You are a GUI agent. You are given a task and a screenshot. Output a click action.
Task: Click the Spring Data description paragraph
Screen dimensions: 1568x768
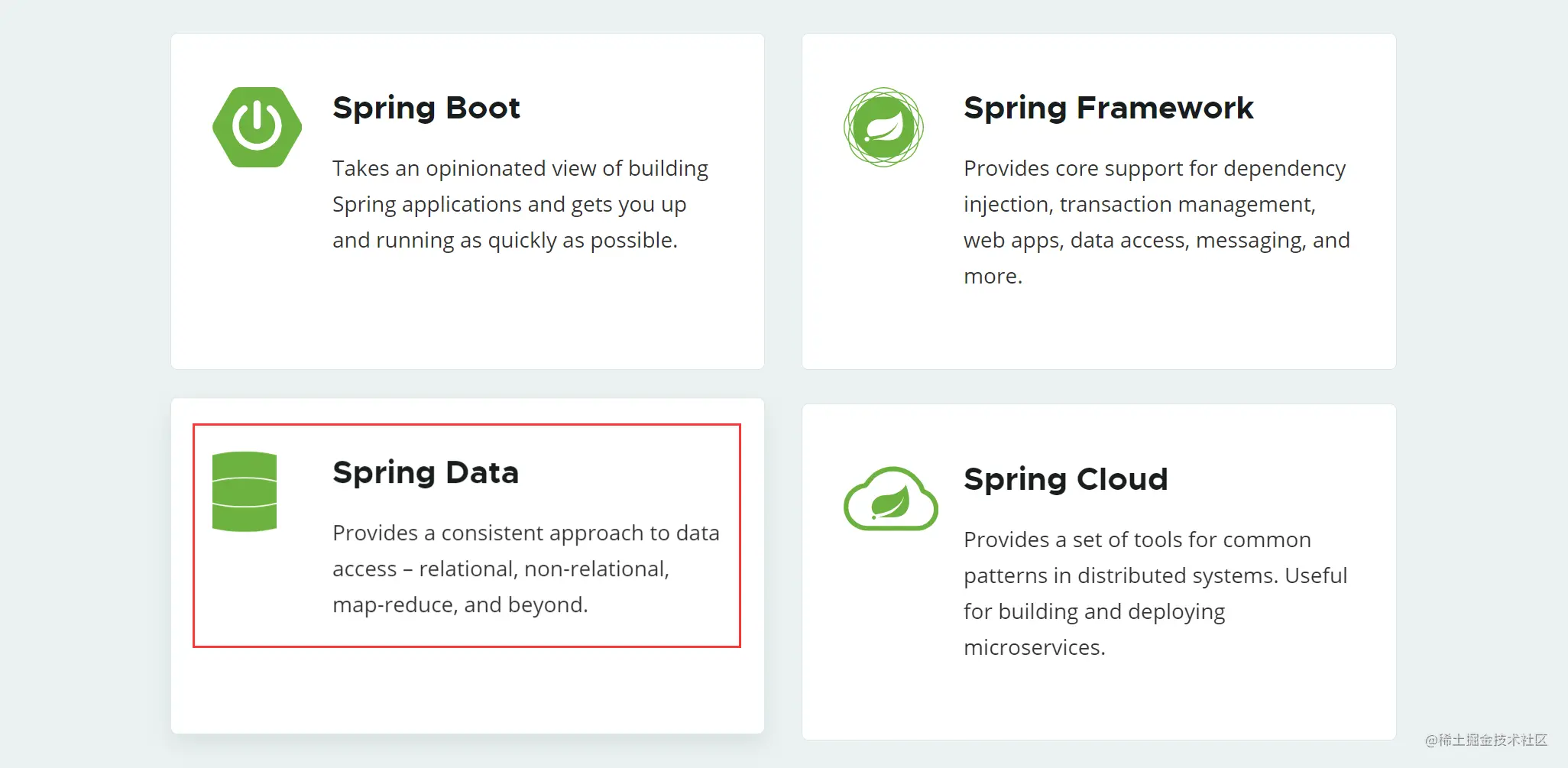point(526,569)
